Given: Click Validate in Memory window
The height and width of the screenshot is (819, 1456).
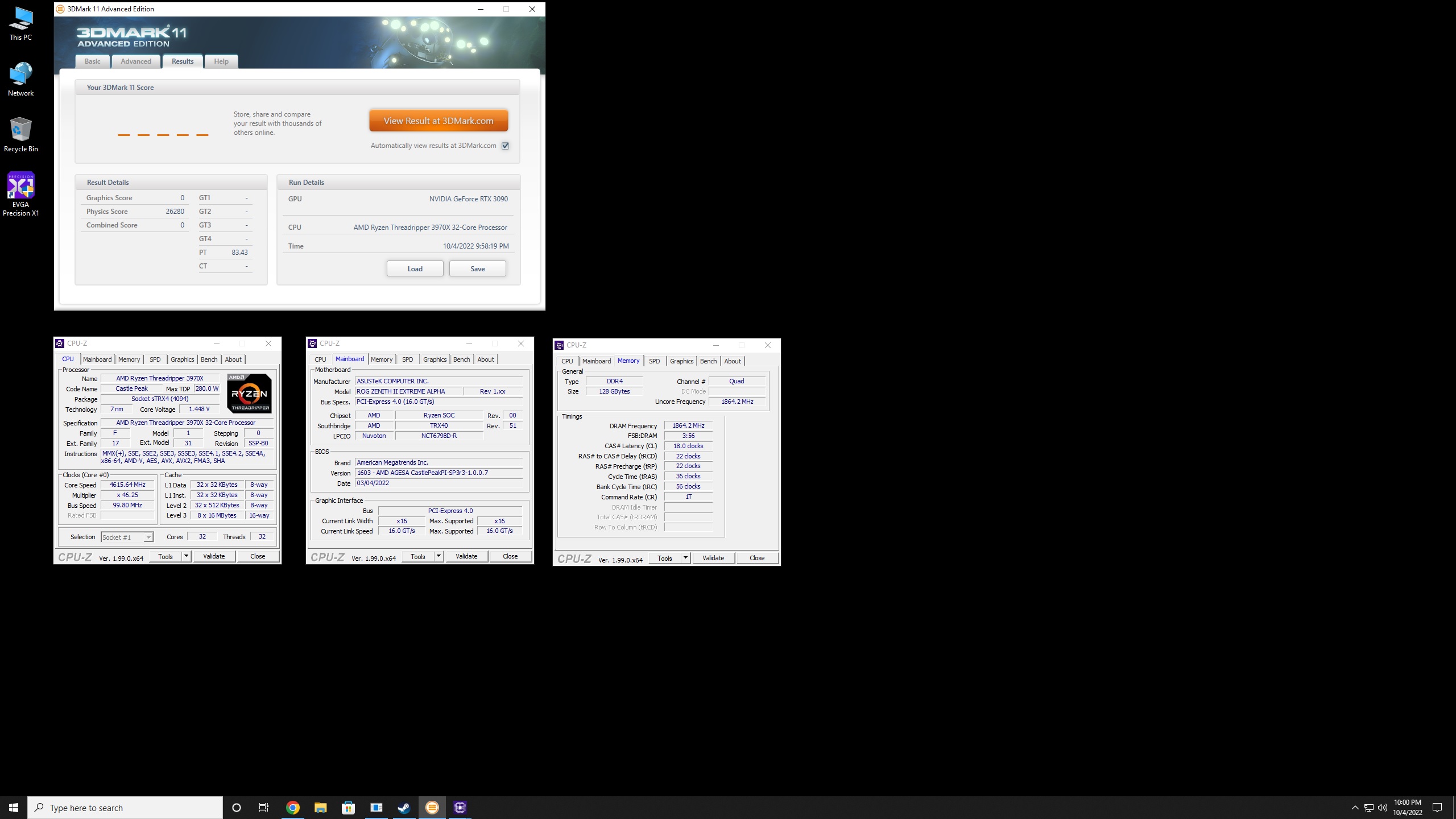Looking at the screenshot, I should pos(713,558).
